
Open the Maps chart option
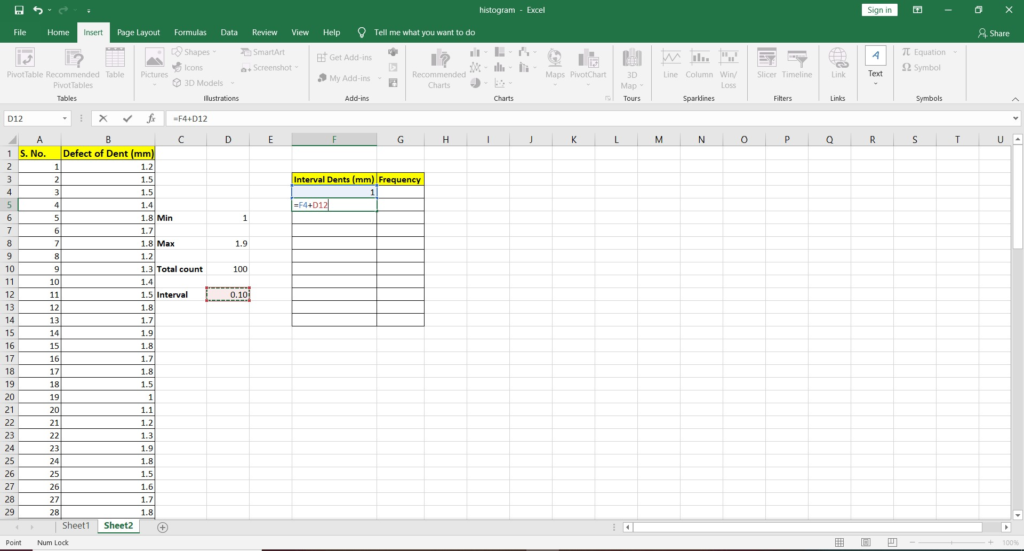click(555, 67)
